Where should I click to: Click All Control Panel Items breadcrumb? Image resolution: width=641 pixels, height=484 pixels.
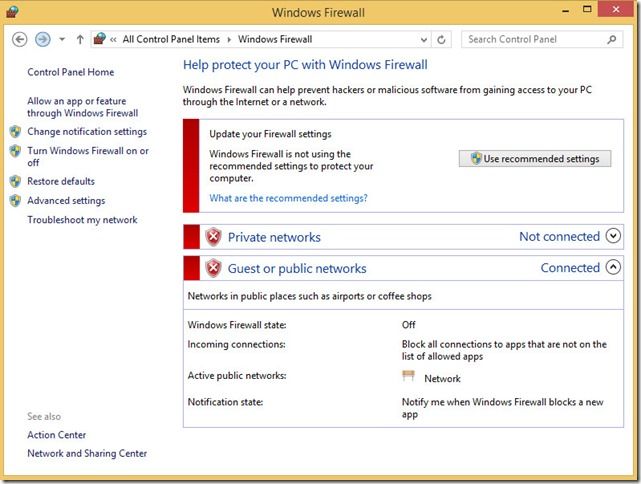[x=171, y=39]
